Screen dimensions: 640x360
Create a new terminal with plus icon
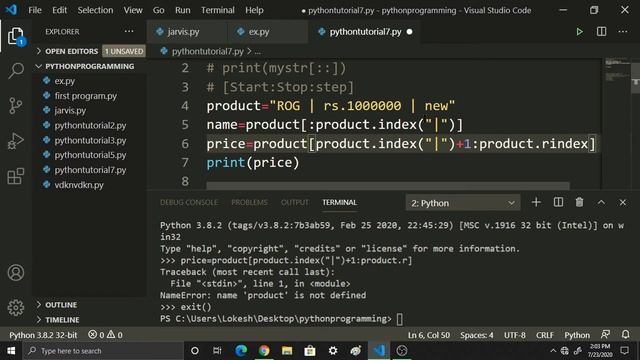coord(536,202)
